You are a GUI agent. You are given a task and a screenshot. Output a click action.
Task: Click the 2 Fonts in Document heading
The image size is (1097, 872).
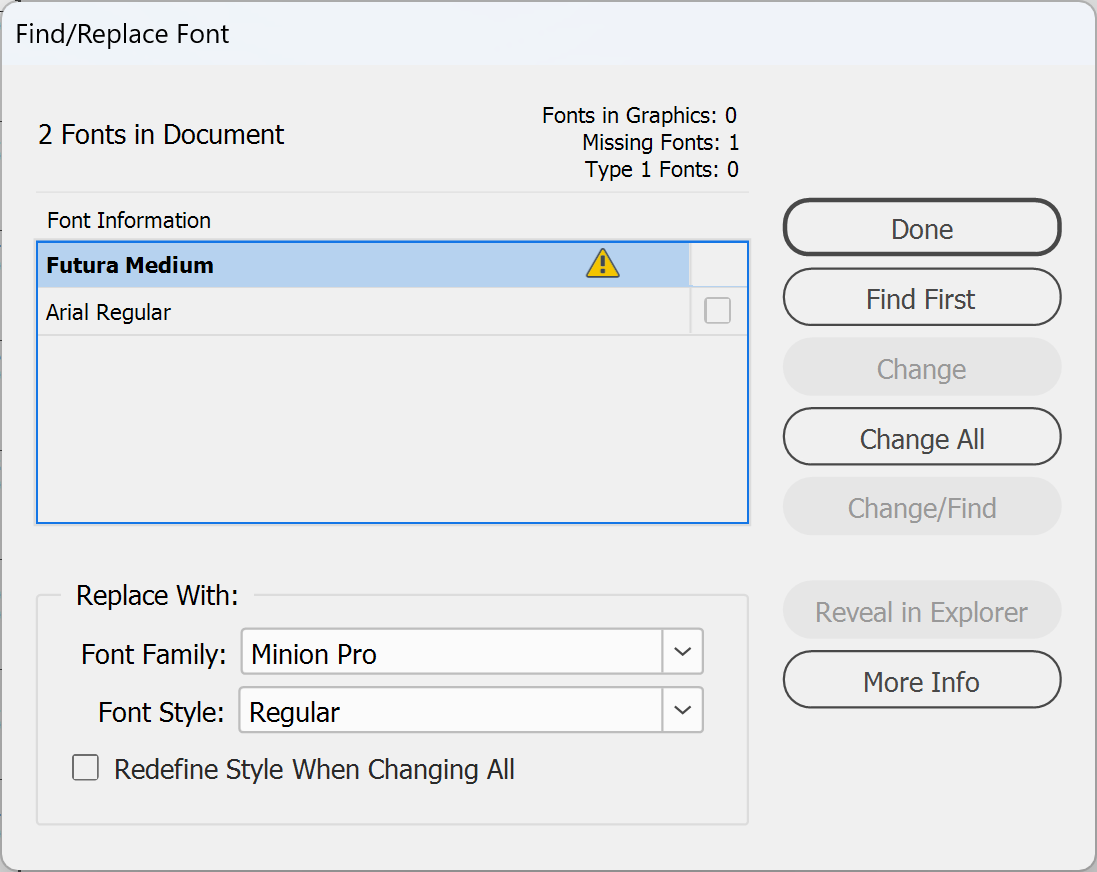click(161, 134)
